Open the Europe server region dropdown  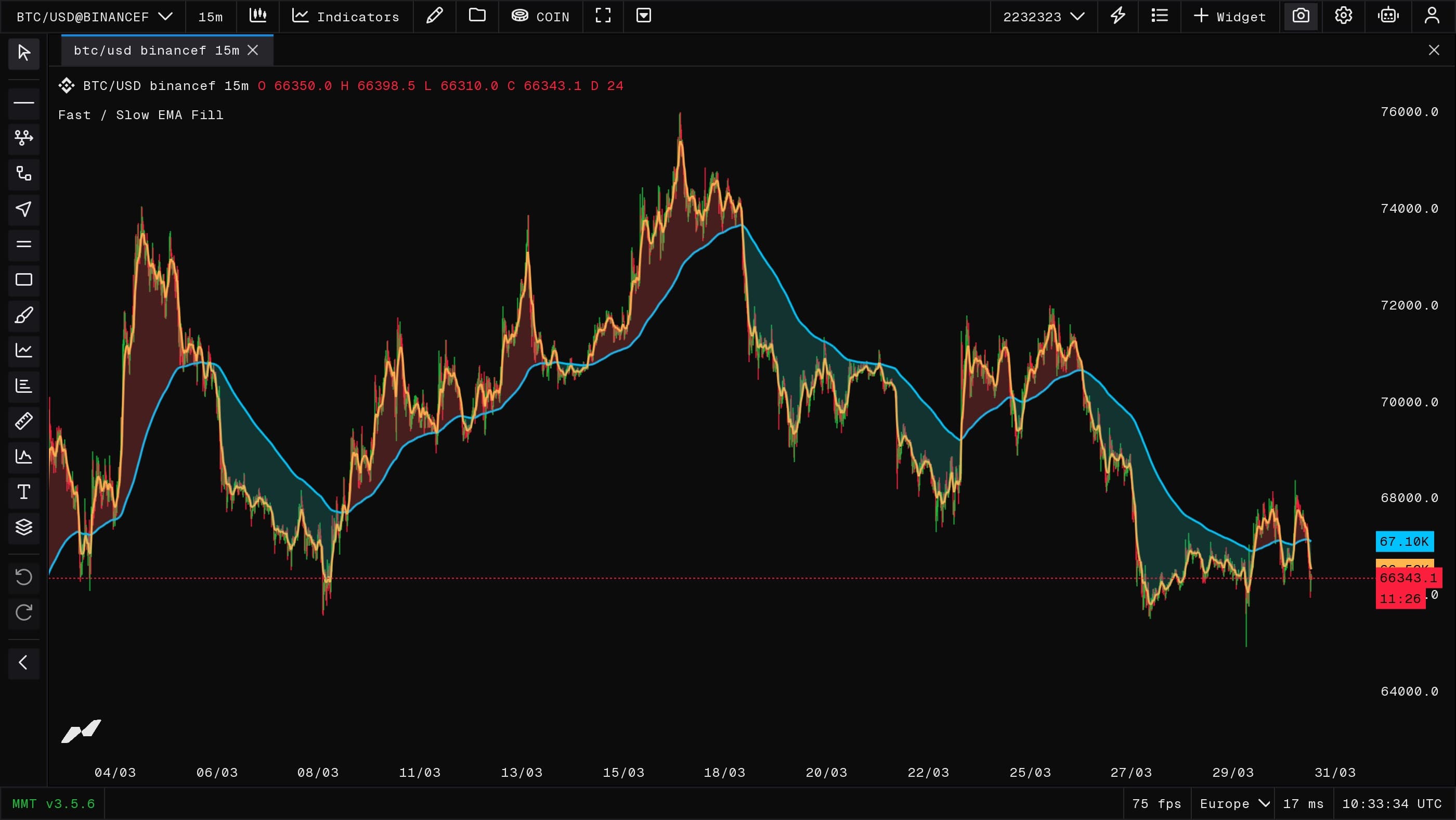(1234, 803)
